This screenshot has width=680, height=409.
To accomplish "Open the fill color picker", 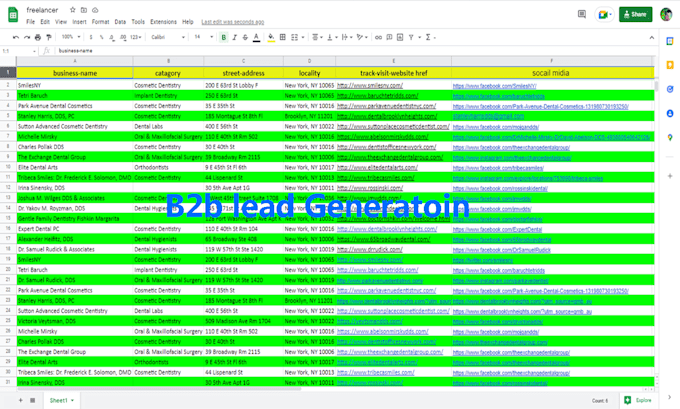I will click(x=271, y=37).
